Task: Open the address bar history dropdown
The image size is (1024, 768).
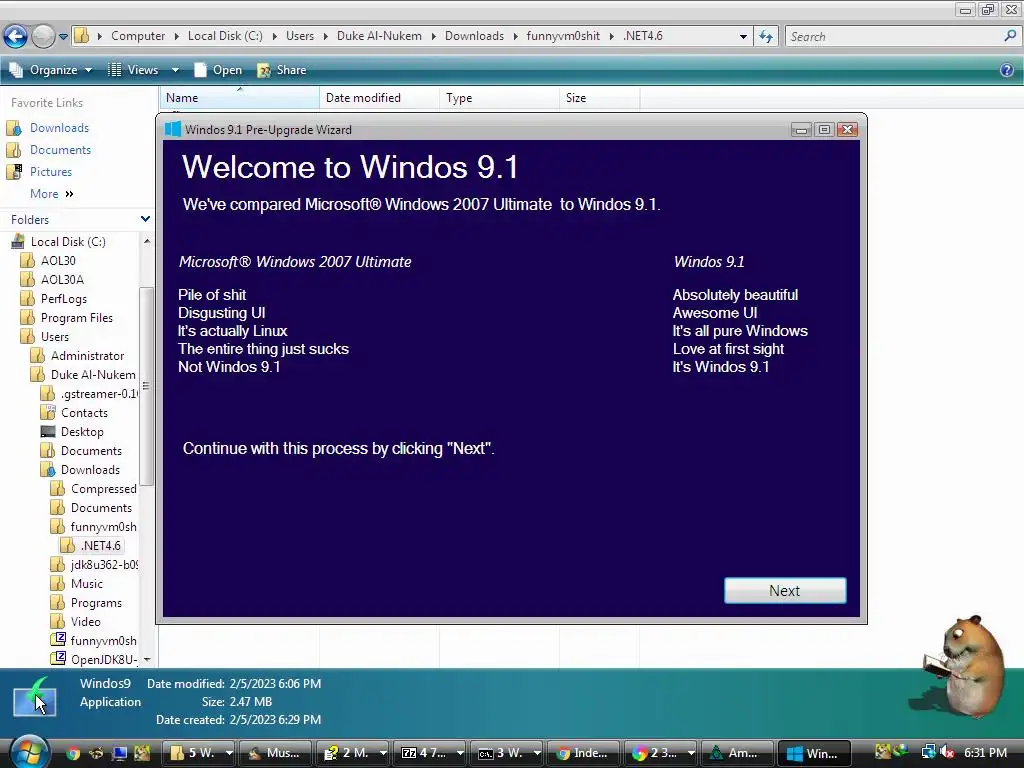Action: pos(743,37)
